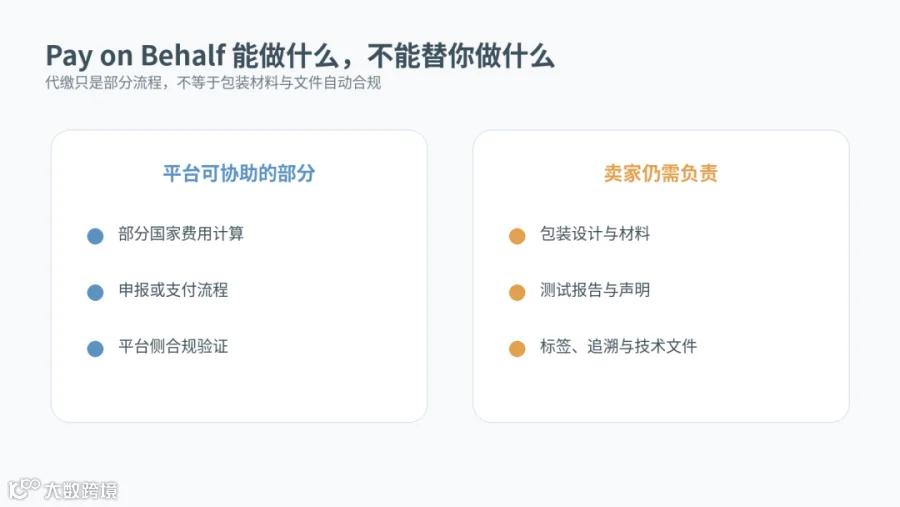Click the text 申报或支付流程
This screenshot has height=507, width=900.
point(173,290)
